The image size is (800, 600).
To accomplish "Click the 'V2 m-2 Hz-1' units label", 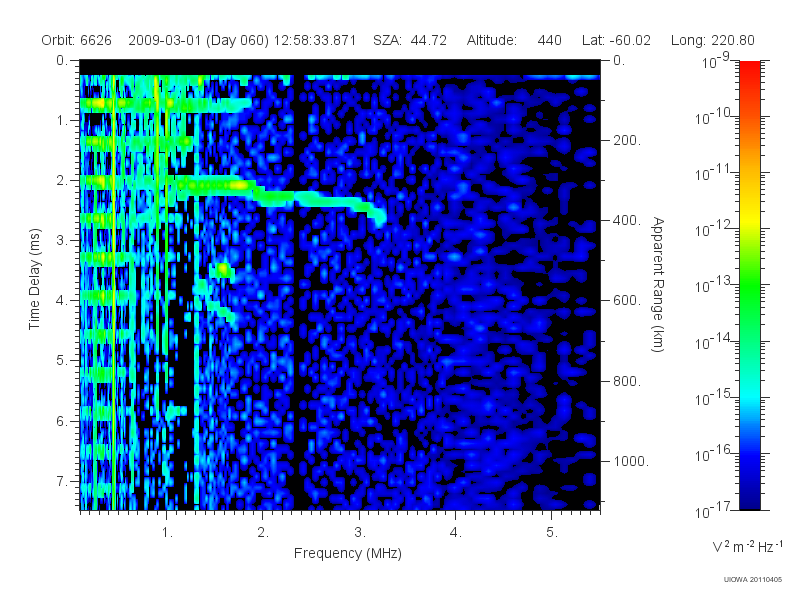I will click(x=747, y=546).
